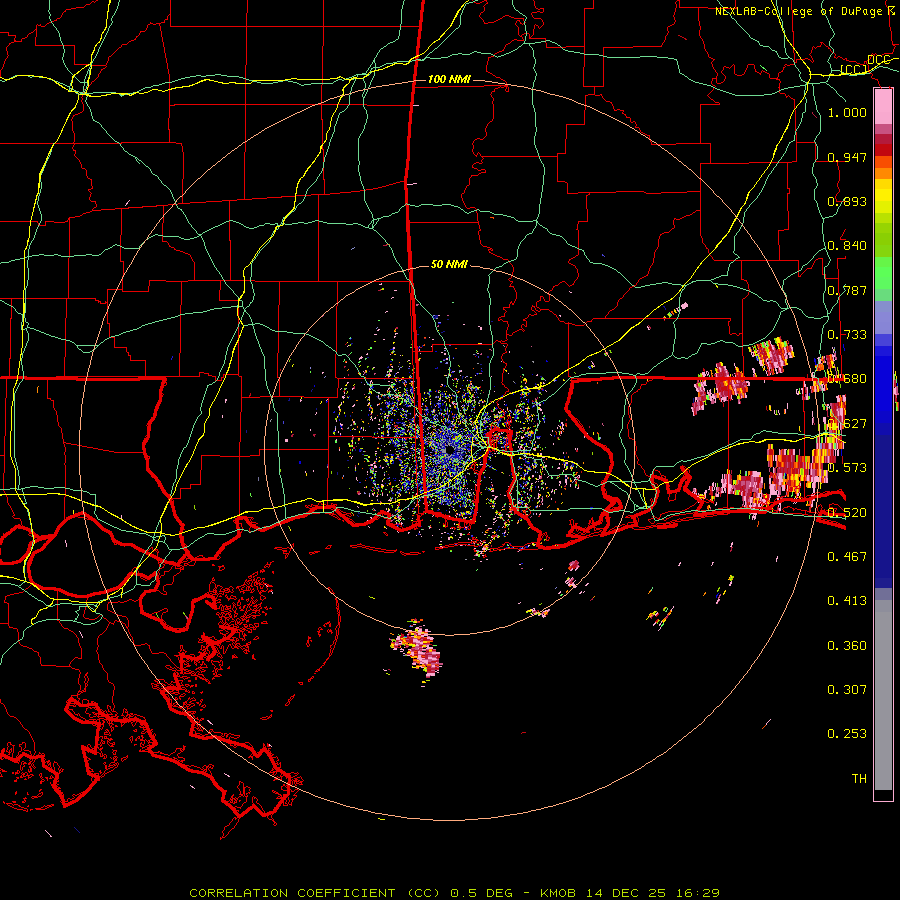Image resolution: width=900 pixels, height=900 pixels.
Task: Pick the 0.787 scale value
Action: coord(847,290)
